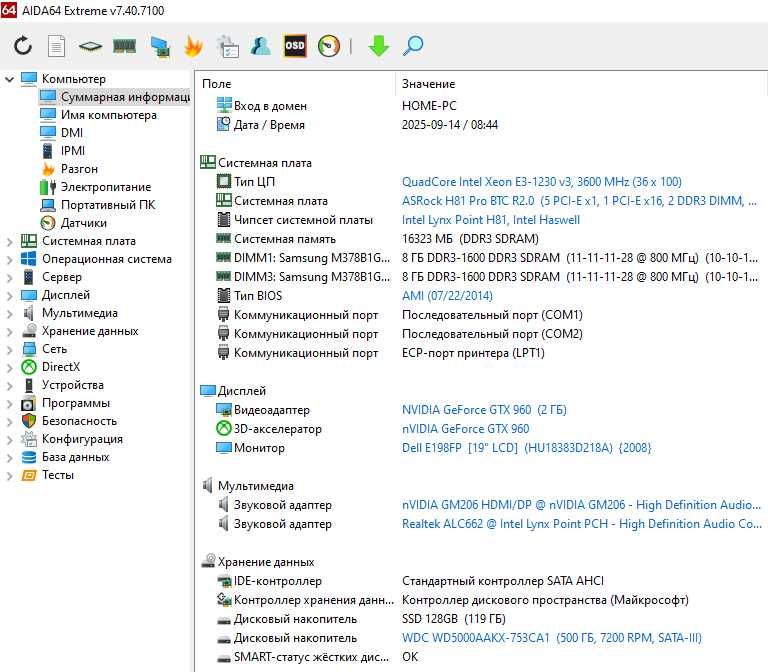Open the Intel Lynx Point H81 chipset link

[491, 220]
